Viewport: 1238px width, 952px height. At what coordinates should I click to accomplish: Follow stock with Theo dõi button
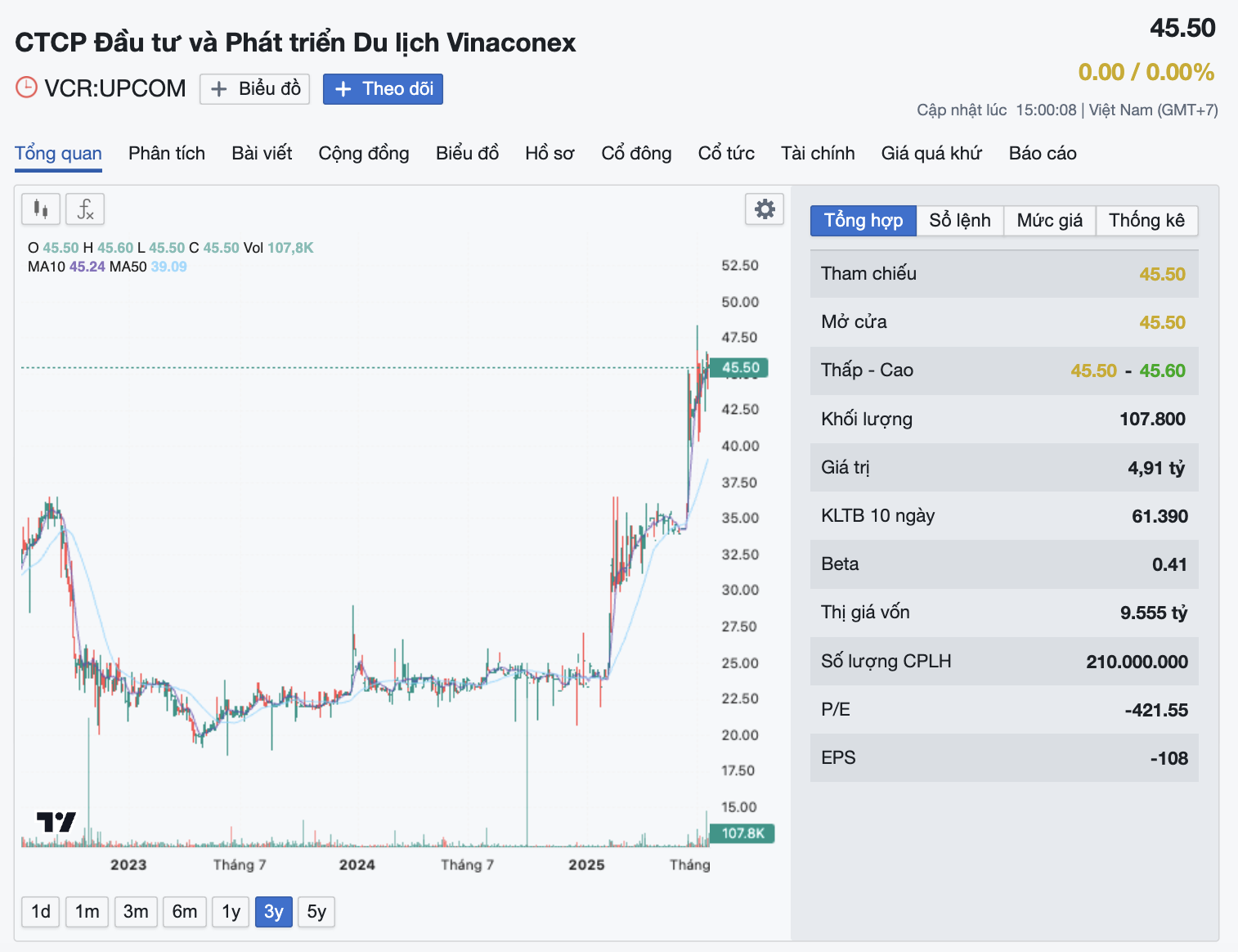(x=383, y=89)
